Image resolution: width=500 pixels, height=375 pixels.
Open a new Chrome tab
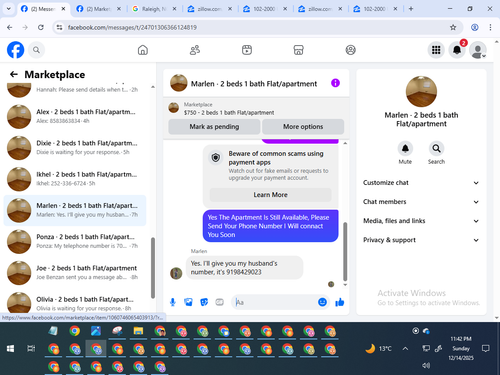pos(411,9)
